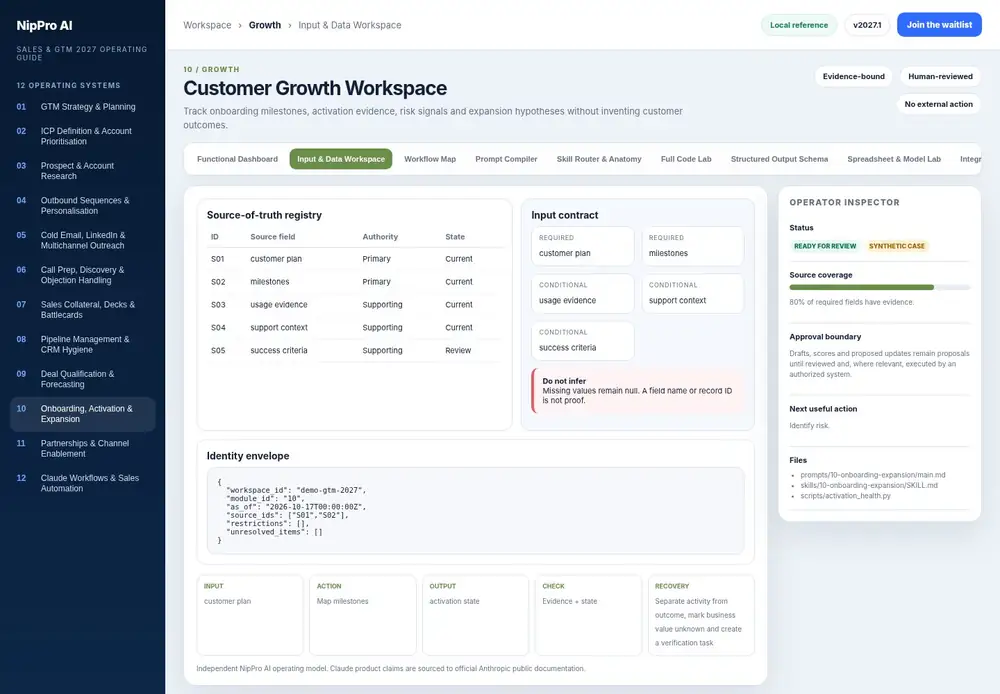Switch to Workflow Map tab

(x=430, y=159)
